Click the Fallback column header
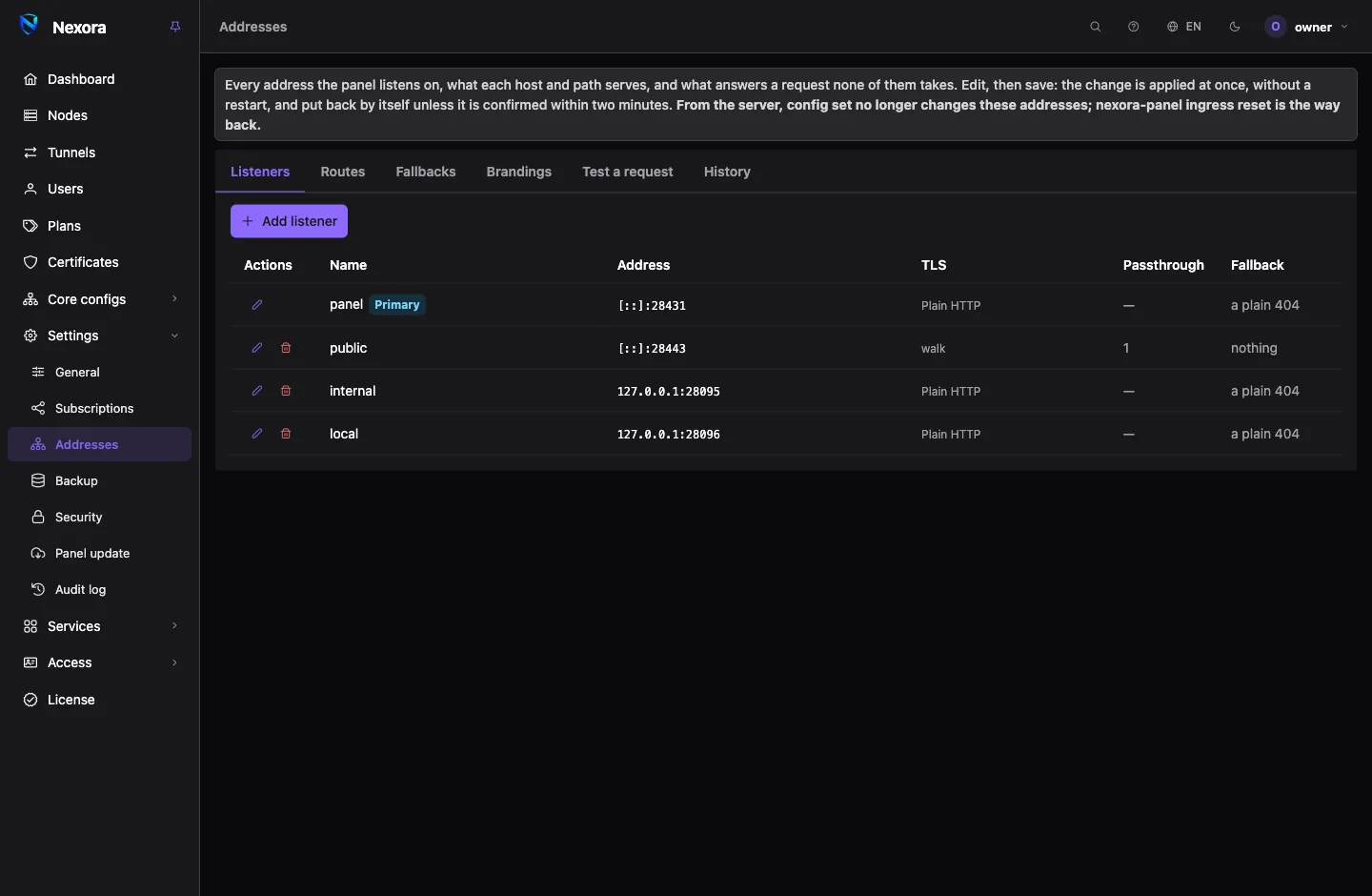 (x=1258, y=265)
